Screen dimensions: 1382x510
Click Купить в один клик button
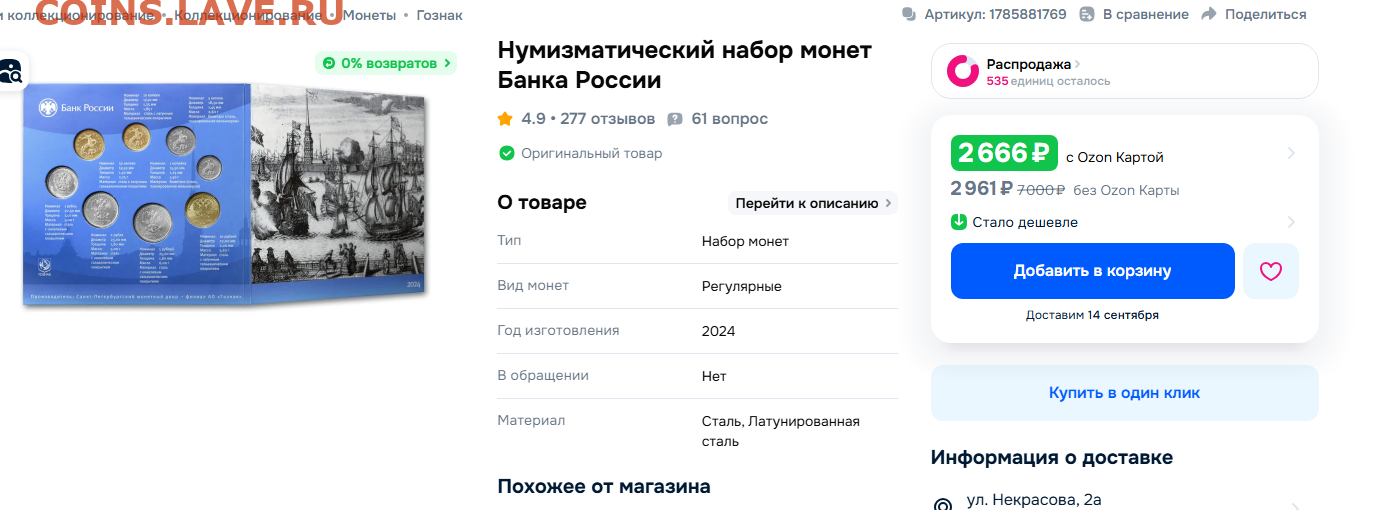click(x=1124, y=393)
